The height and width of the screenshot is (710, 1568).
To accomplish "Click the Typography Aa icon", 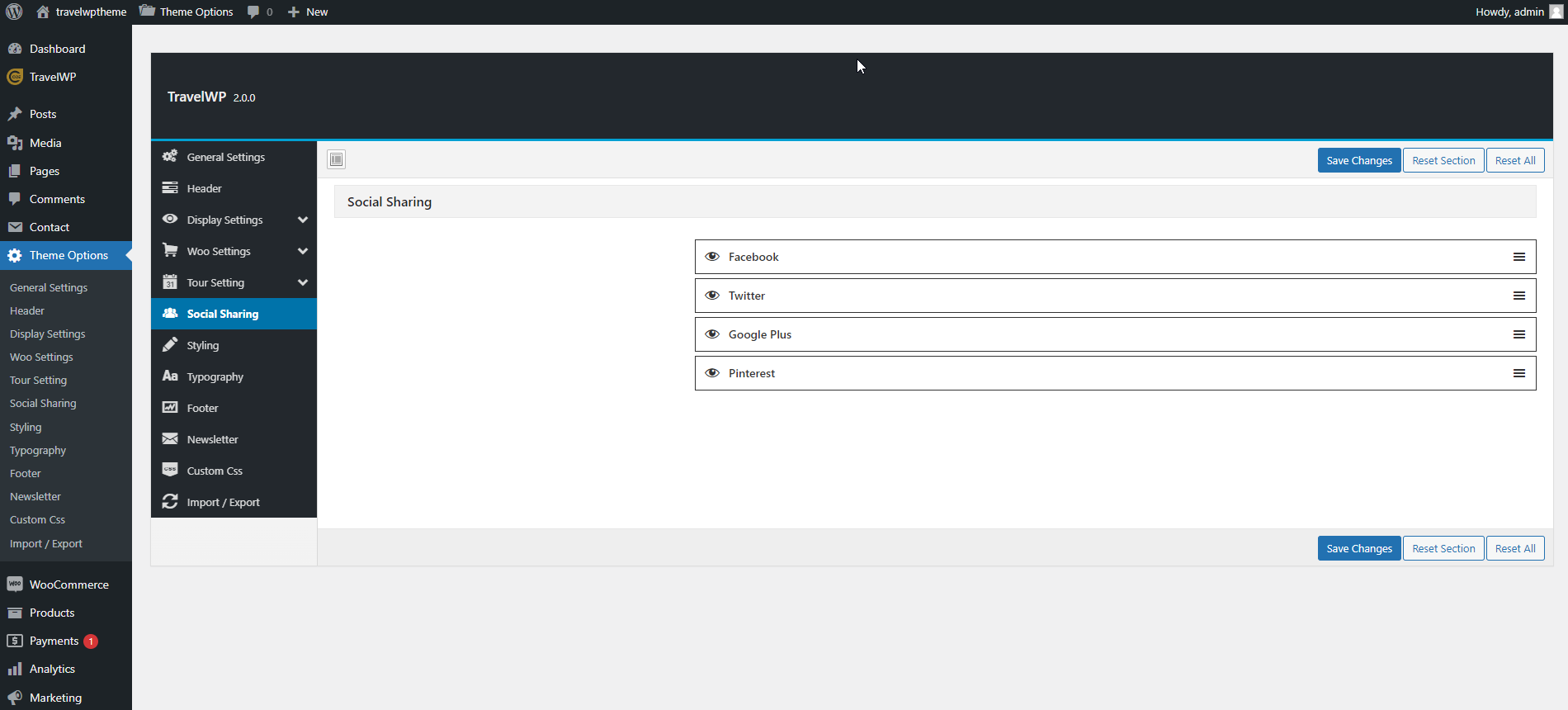I will pos(170,376).
